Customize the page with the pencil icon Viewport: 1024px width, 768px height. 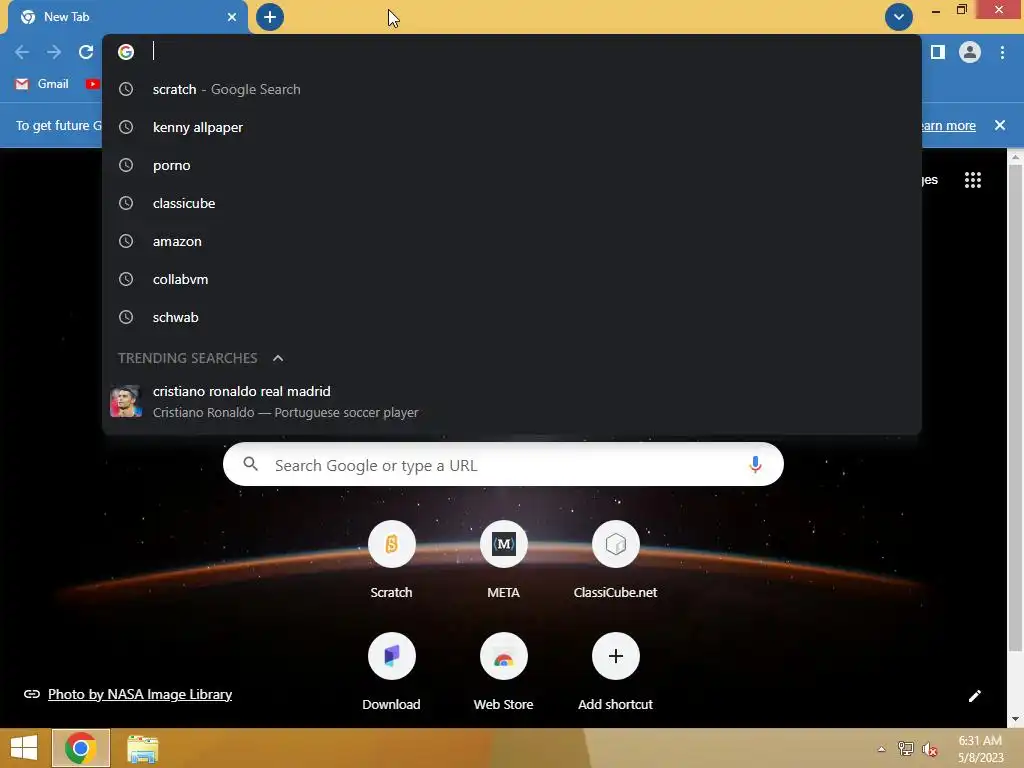coord(974,696)
